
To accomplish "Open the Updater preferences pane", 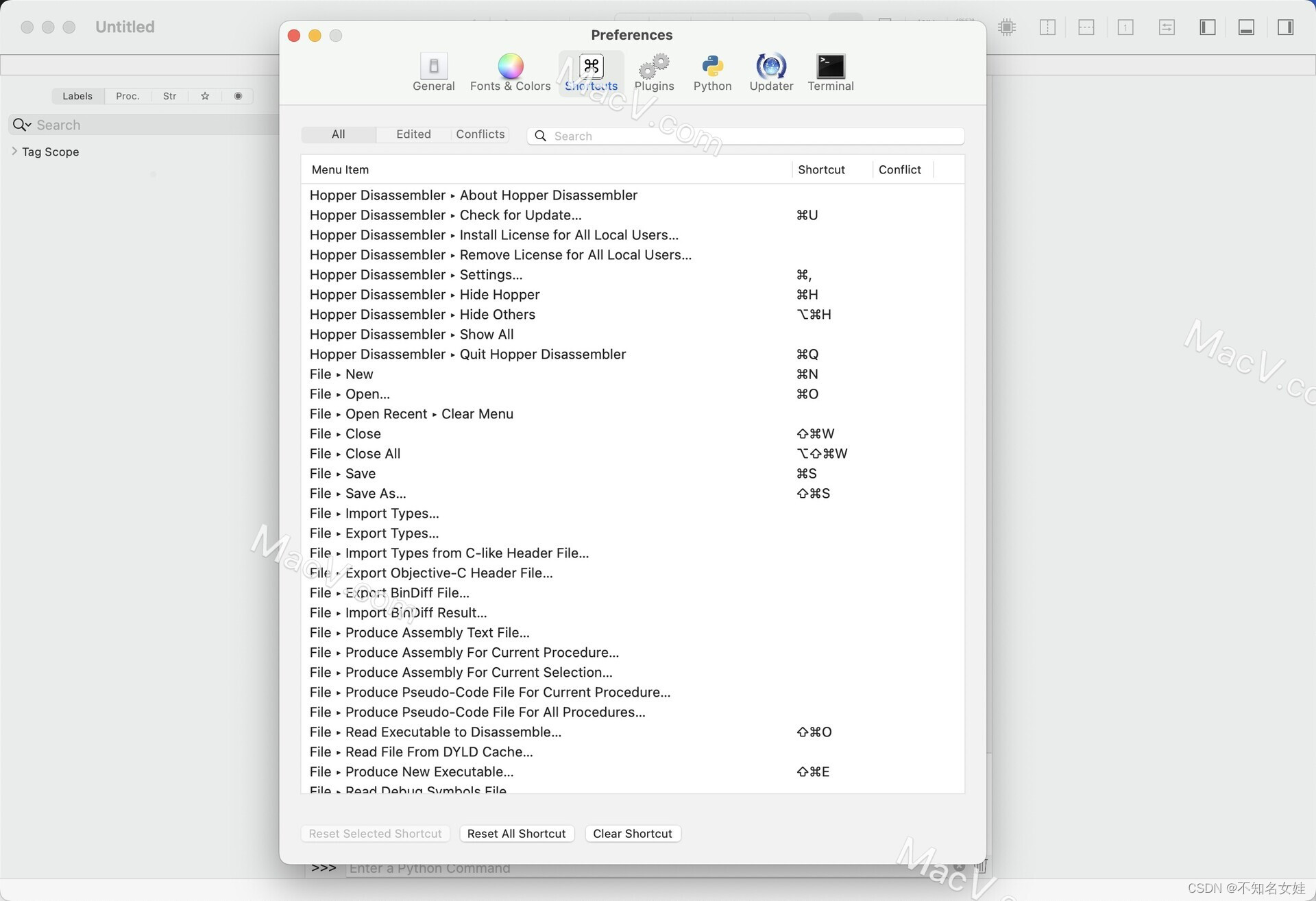I will point(771,72).
